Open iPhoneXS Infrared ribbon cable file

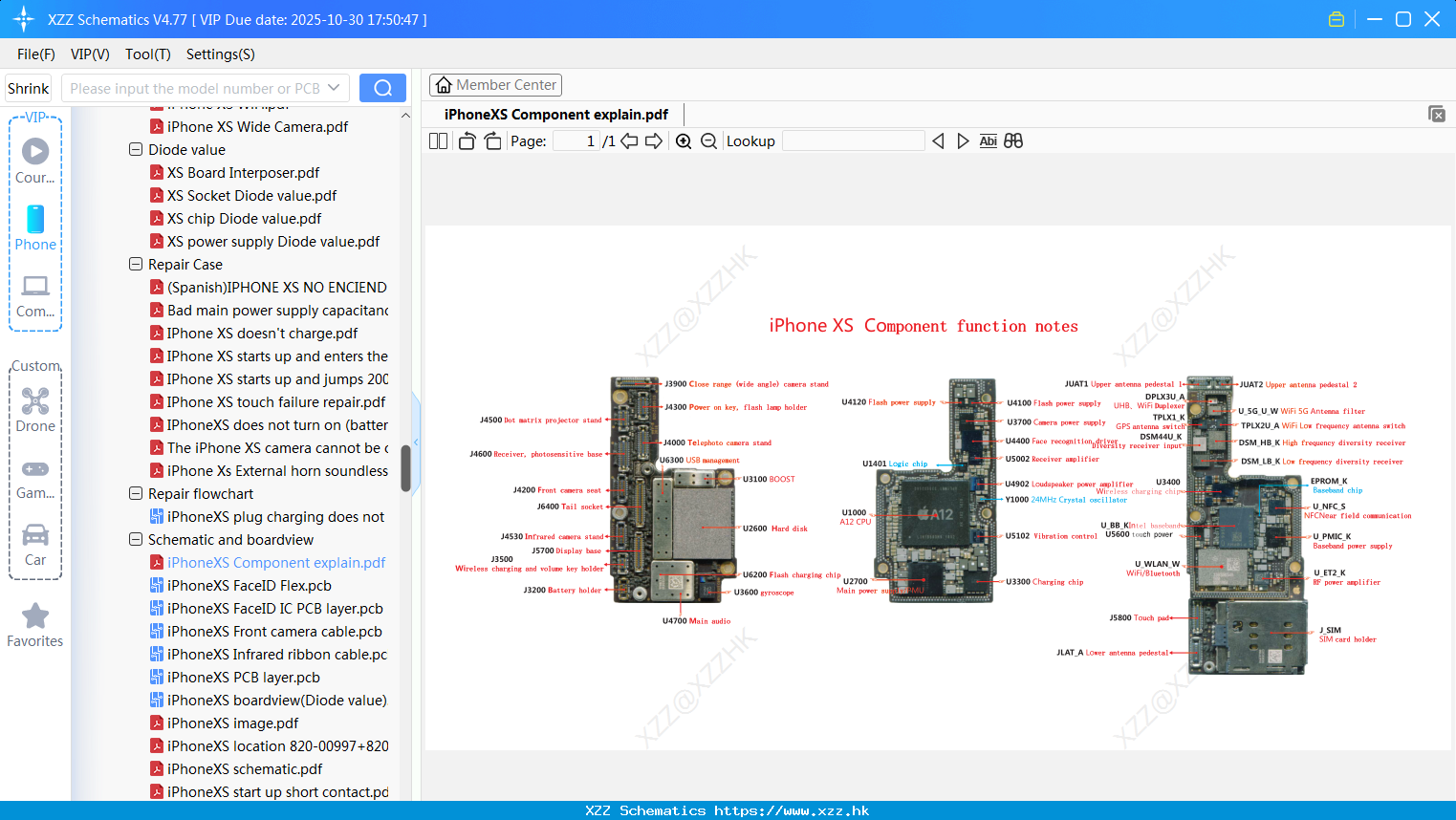pos(277,654)
